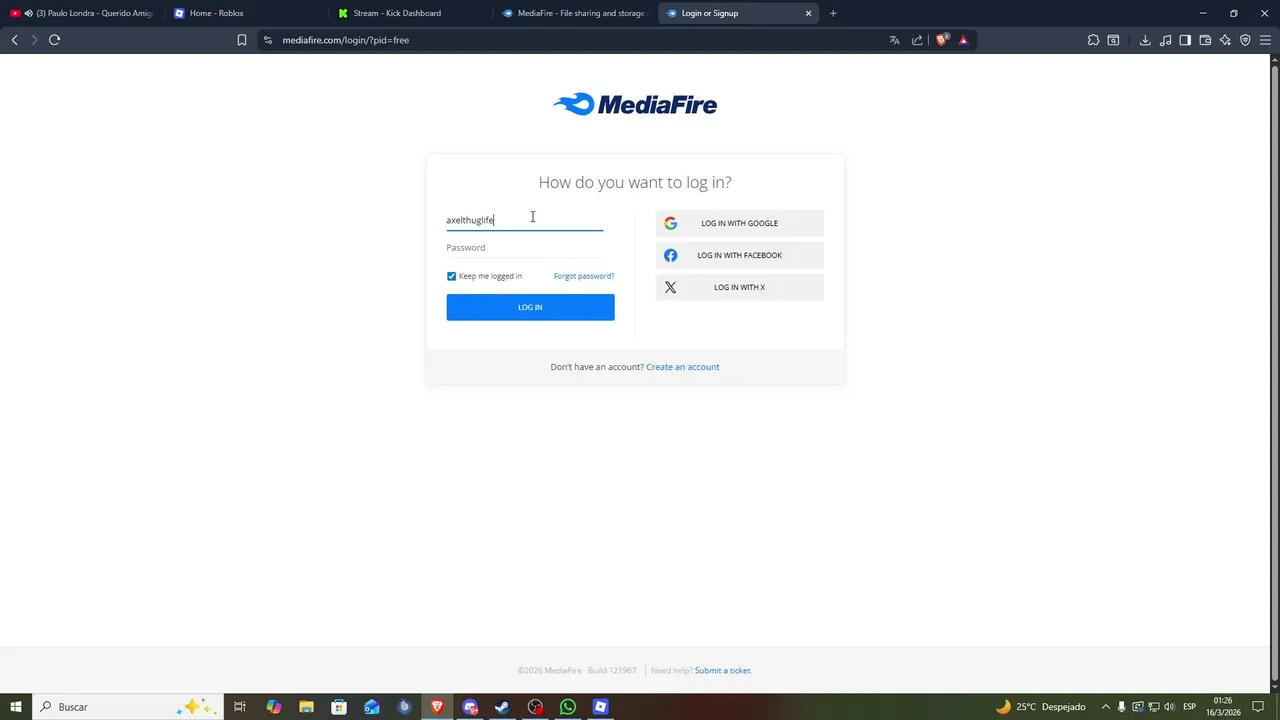The width and height of the screenshot is (1280, 720).
Task: Click the share page icon in the address bar
Action: point(917,40)
